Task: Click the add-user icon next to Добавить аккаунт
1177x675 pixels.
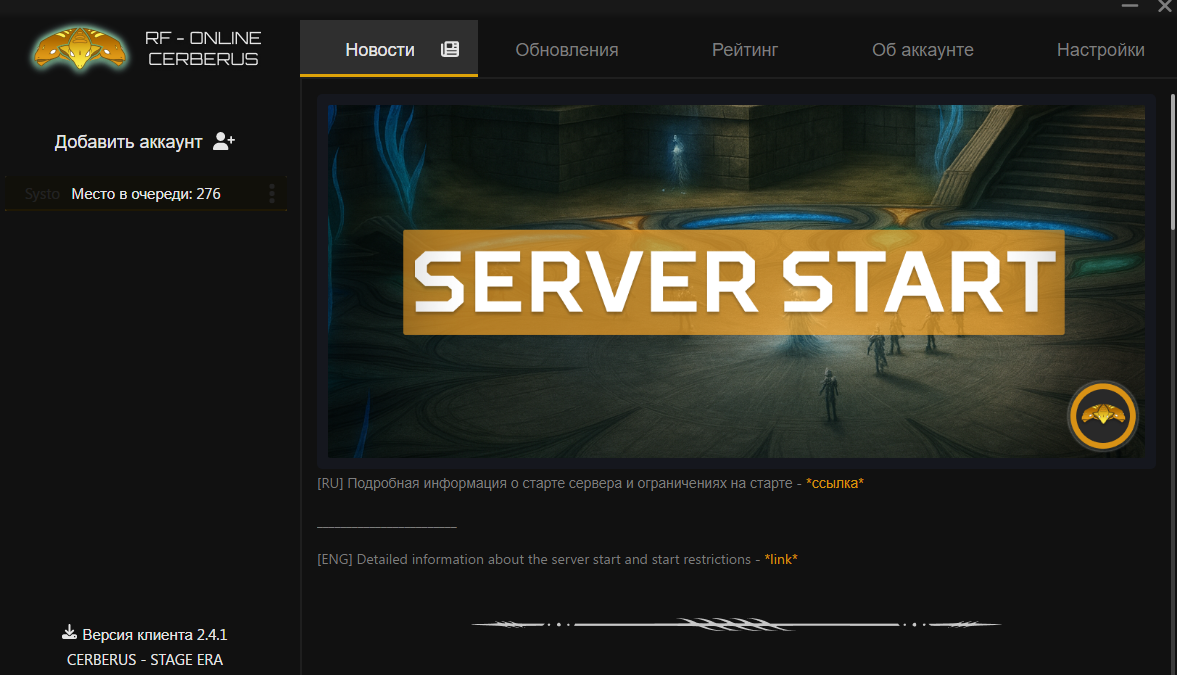Action: [224, 142]
